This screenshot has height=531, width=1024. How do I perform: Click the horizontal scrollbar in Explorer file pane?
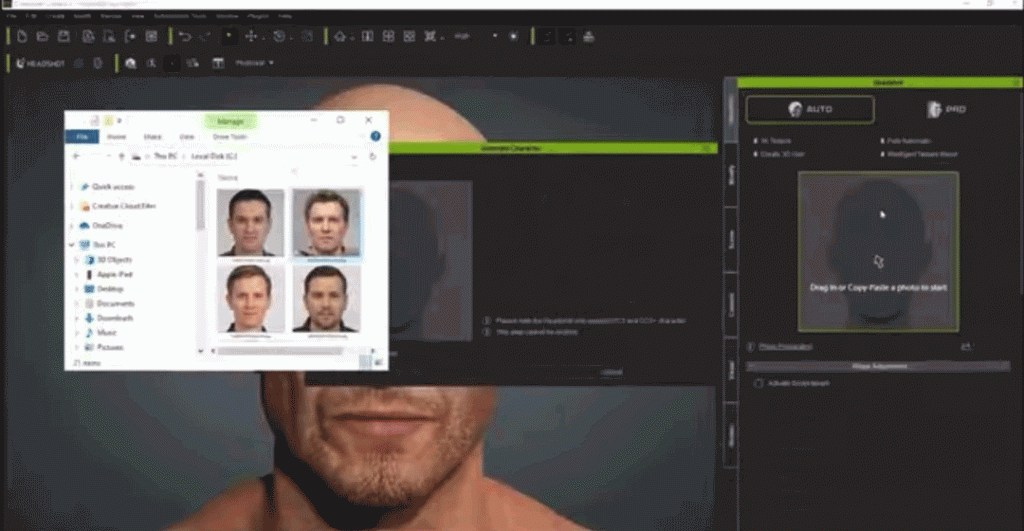[x=280, y=351]
